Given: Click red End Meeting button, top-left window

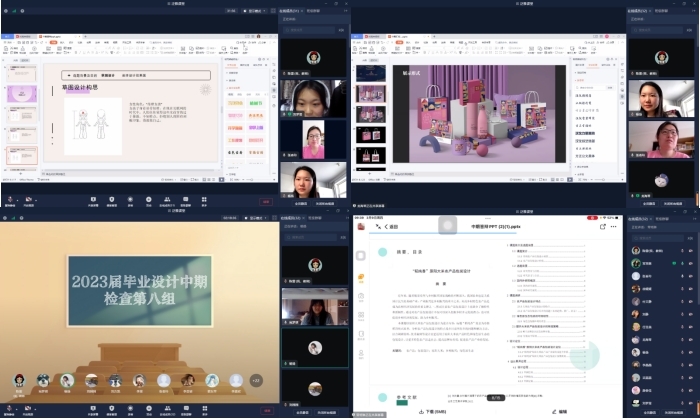Looking at the screenshot, I should click(x=266, y=202).
